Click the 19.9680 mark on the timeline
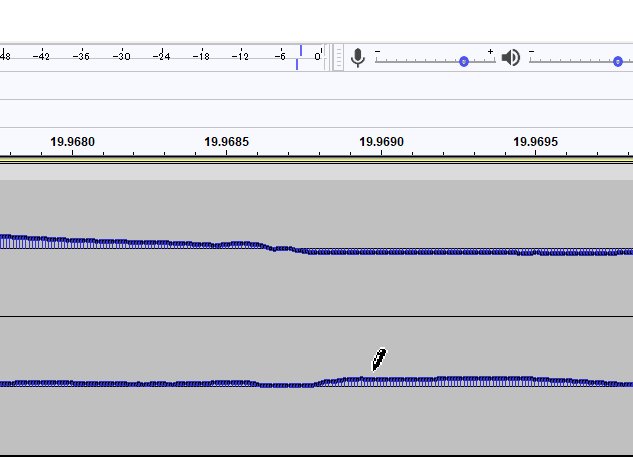 click(73, 142)
